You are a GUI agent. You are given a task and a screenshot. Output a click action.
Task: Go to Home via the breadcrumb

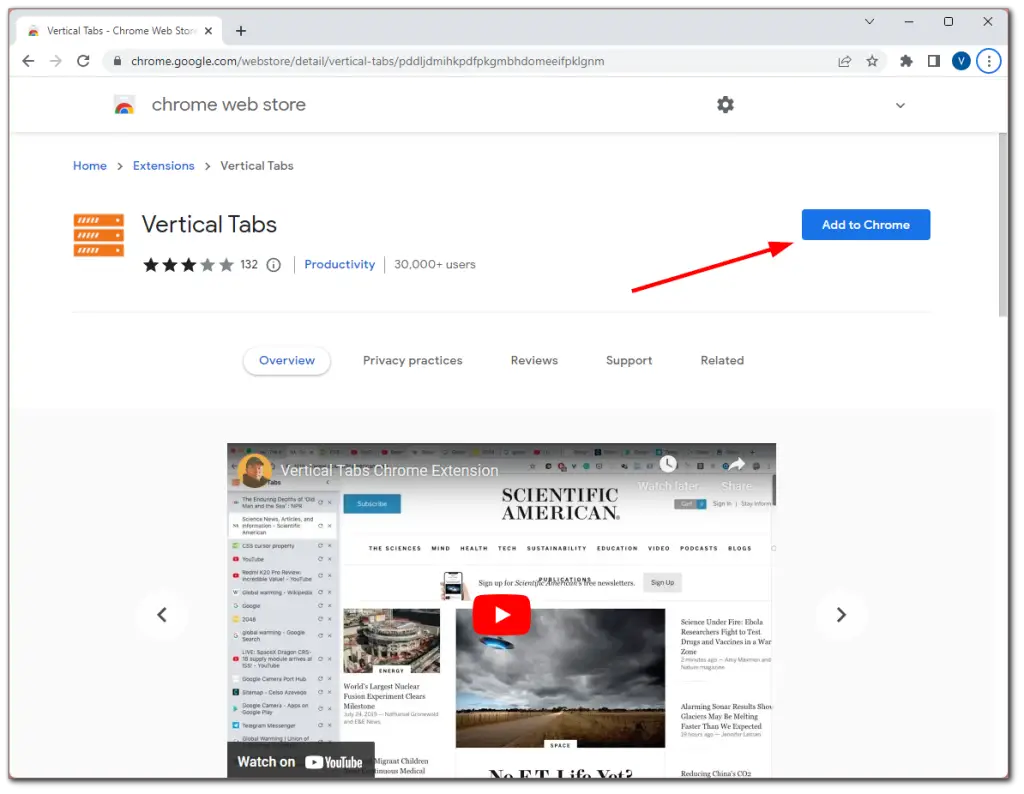(89, 165)
